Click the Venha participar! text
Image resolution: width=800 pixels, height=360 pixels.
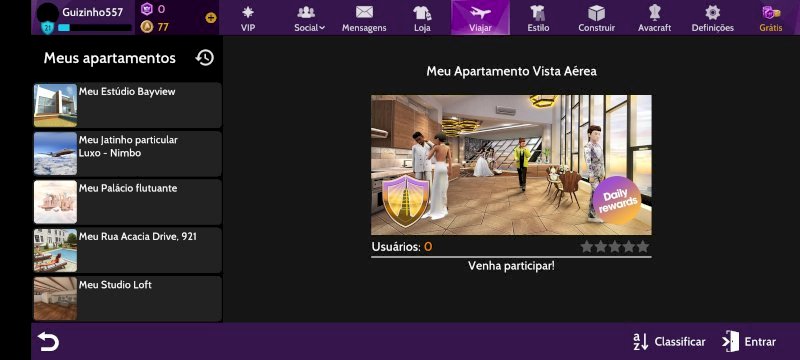tap(511, 266)
